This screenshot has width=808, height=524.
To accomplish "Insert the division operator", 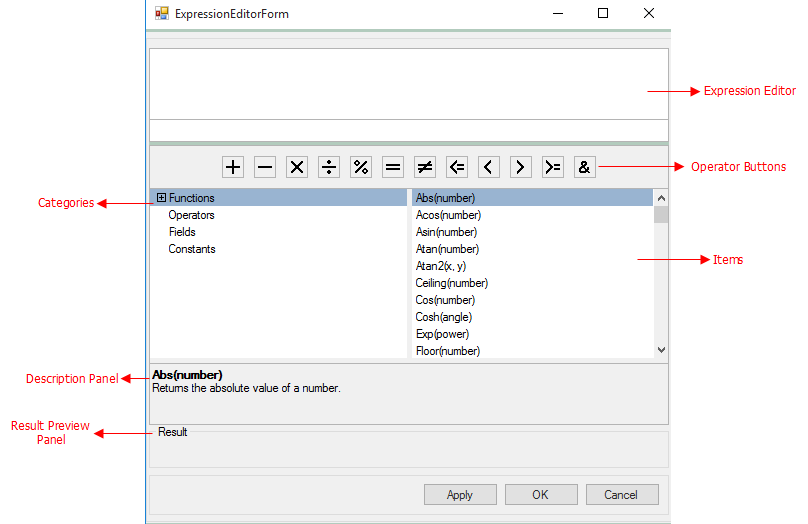I will pyautogui.click(x=328, y=167).
